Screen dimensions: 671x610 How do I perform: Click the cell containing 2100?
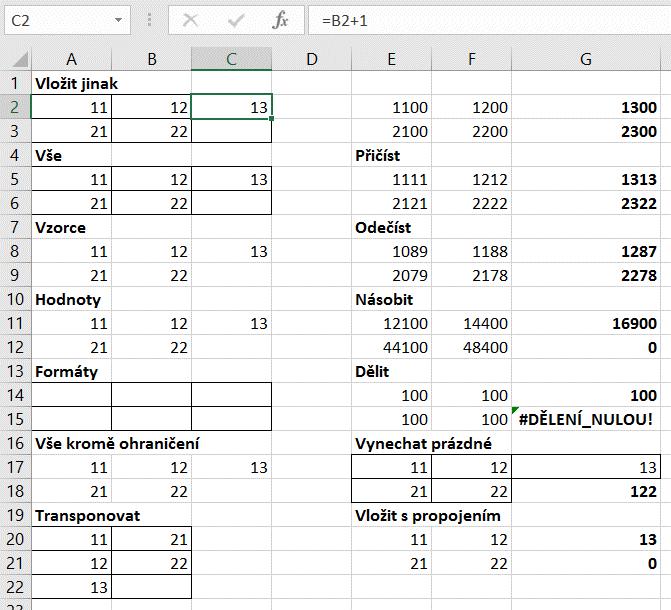pyautogui.click(x=392, y=131)
